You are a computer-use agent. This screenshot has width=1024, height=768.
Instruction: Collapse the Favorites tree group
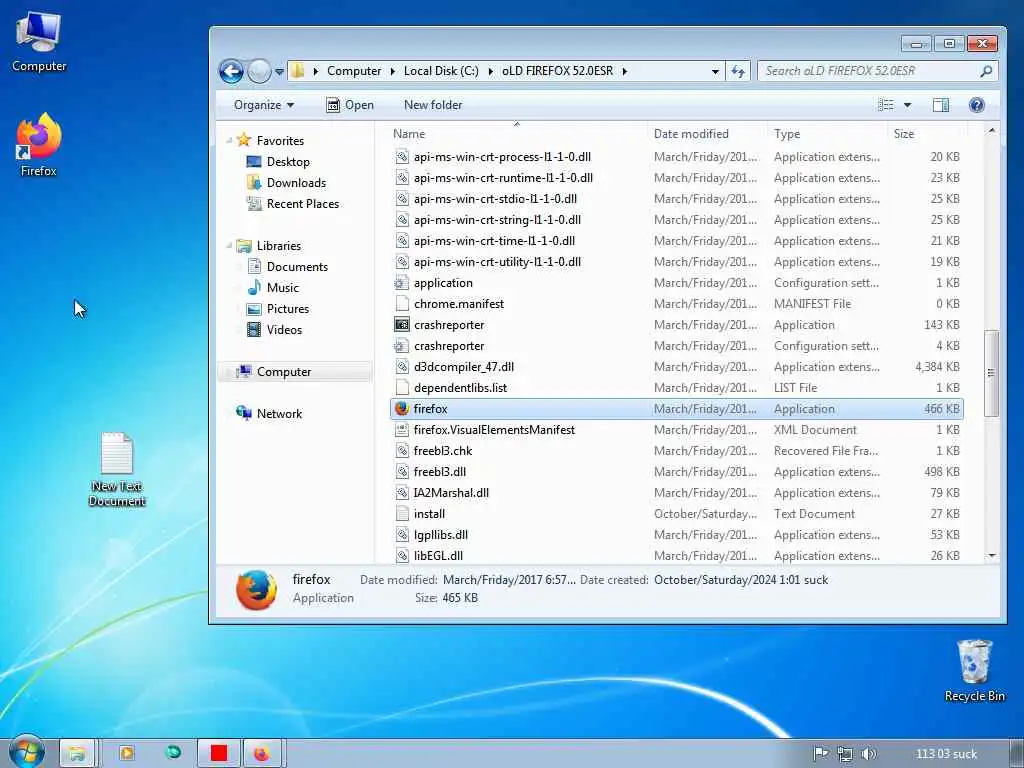coord(229,140)
